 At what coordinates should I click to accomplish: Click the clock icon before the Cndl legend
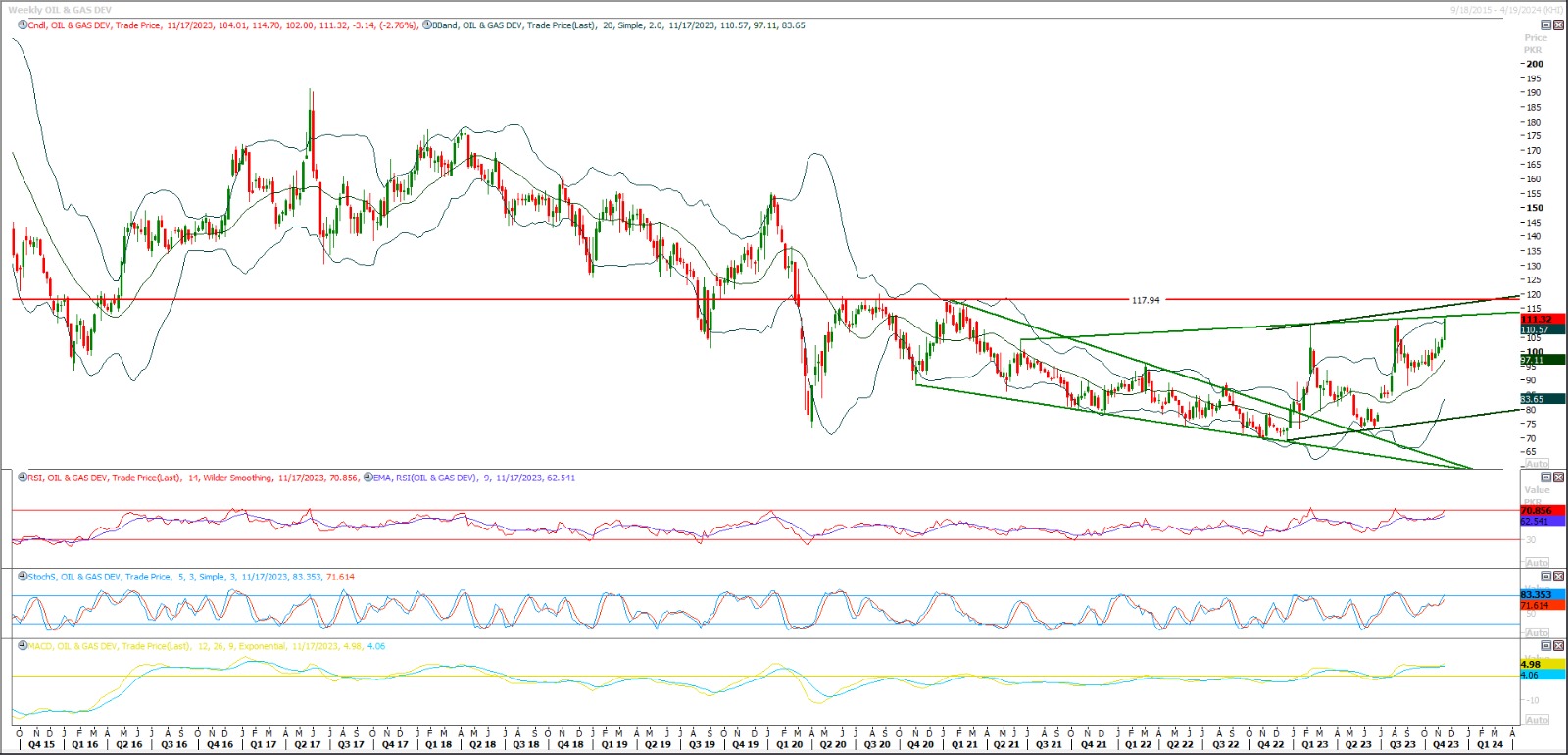pos(23,25)
